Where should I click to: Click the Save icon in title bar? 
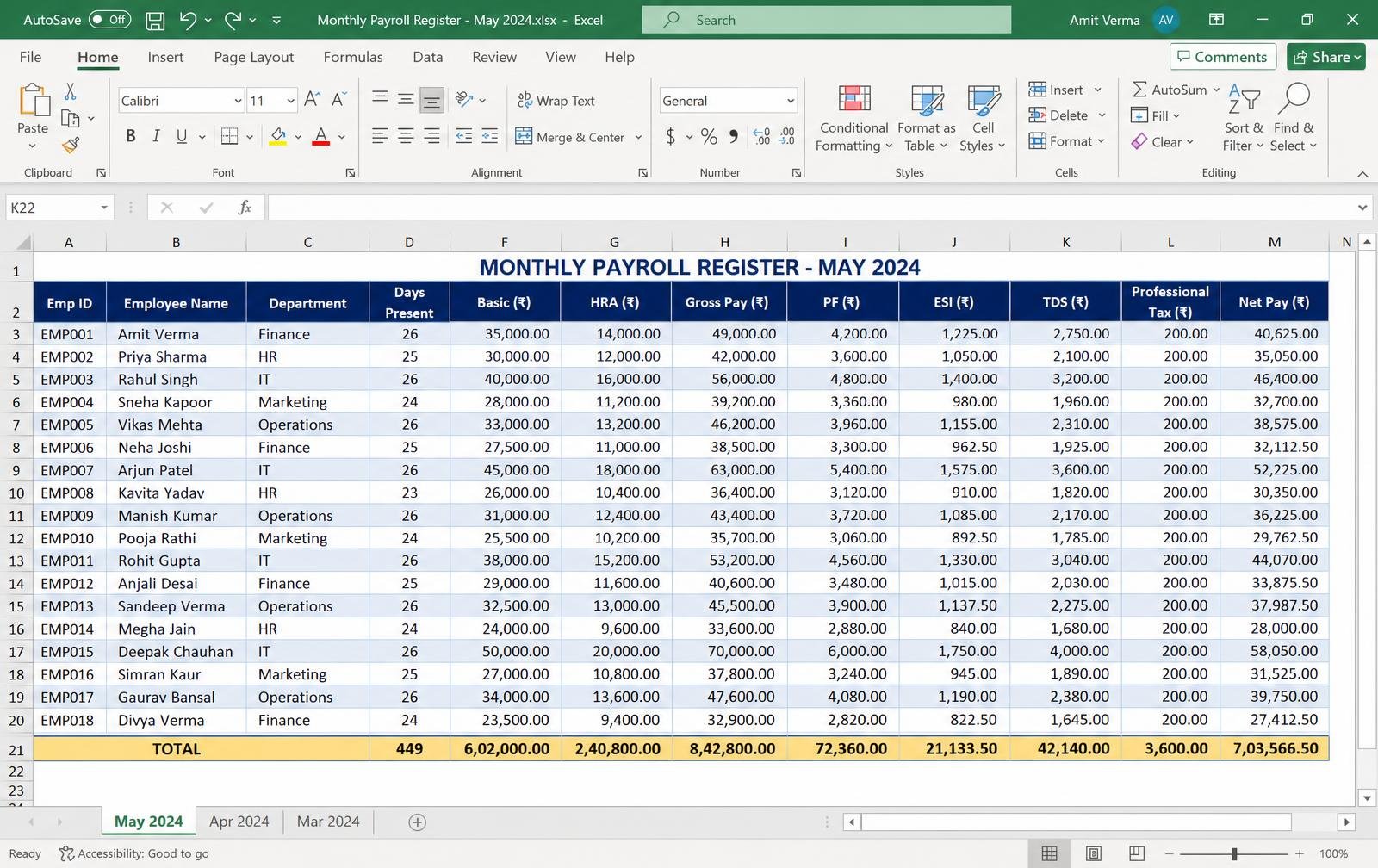point(155,20)
